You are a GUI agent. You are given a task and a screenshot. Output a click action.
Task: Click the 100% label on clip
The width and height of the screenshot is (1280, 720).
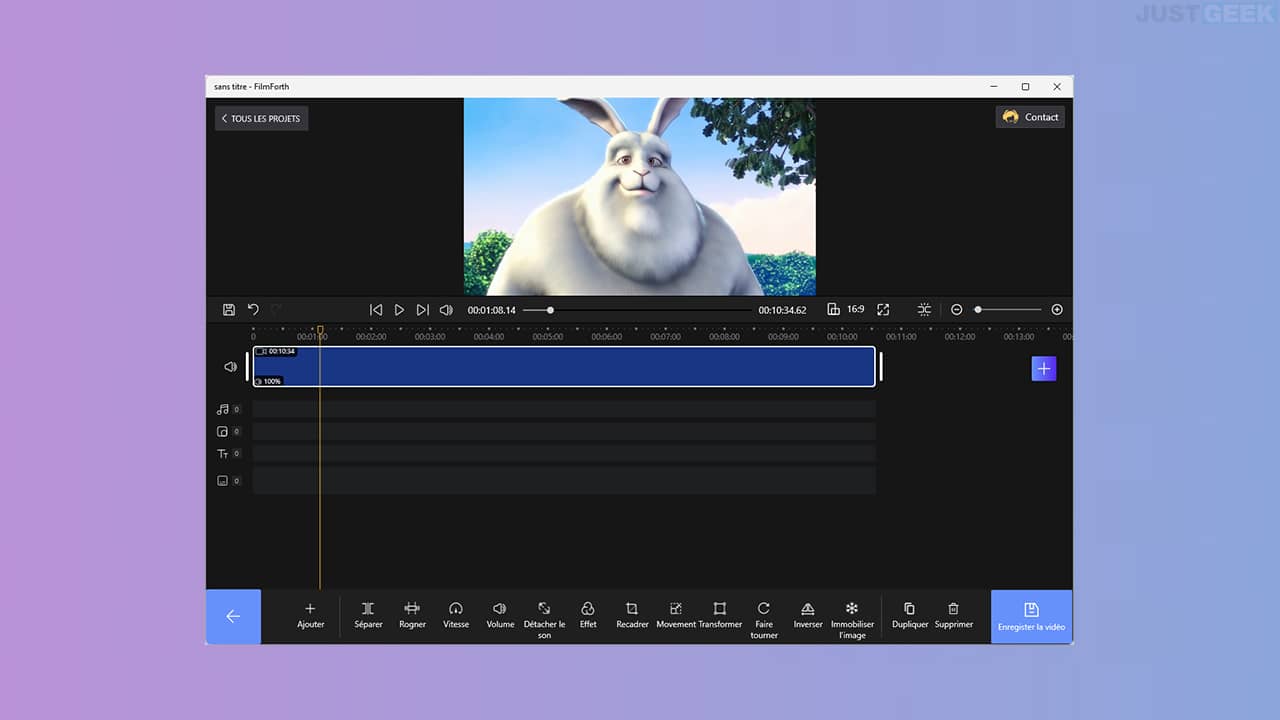click(x=269, y=381)
